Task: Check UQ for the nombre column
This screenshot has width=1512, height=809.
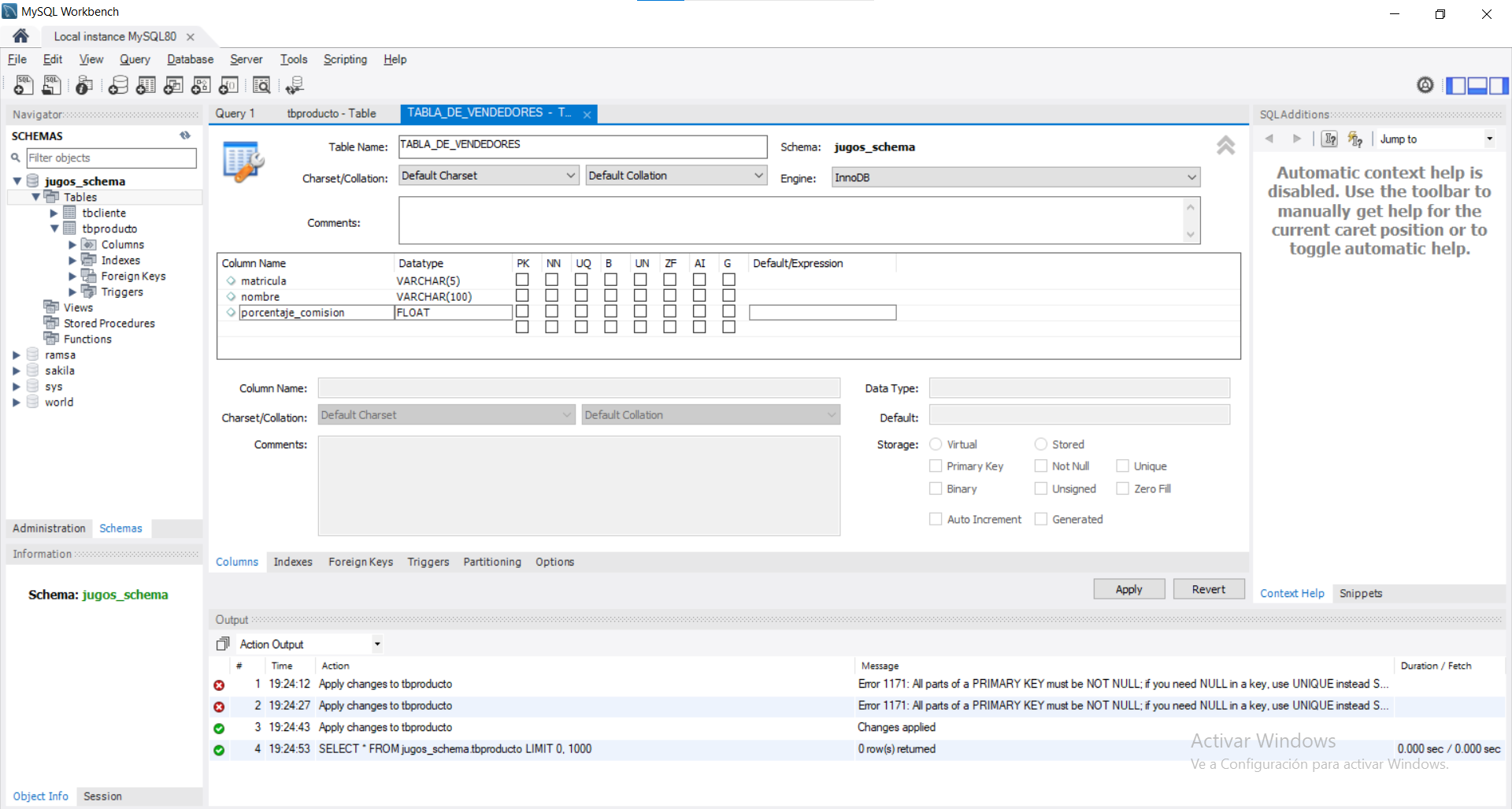Action: (x=581, y=295)
